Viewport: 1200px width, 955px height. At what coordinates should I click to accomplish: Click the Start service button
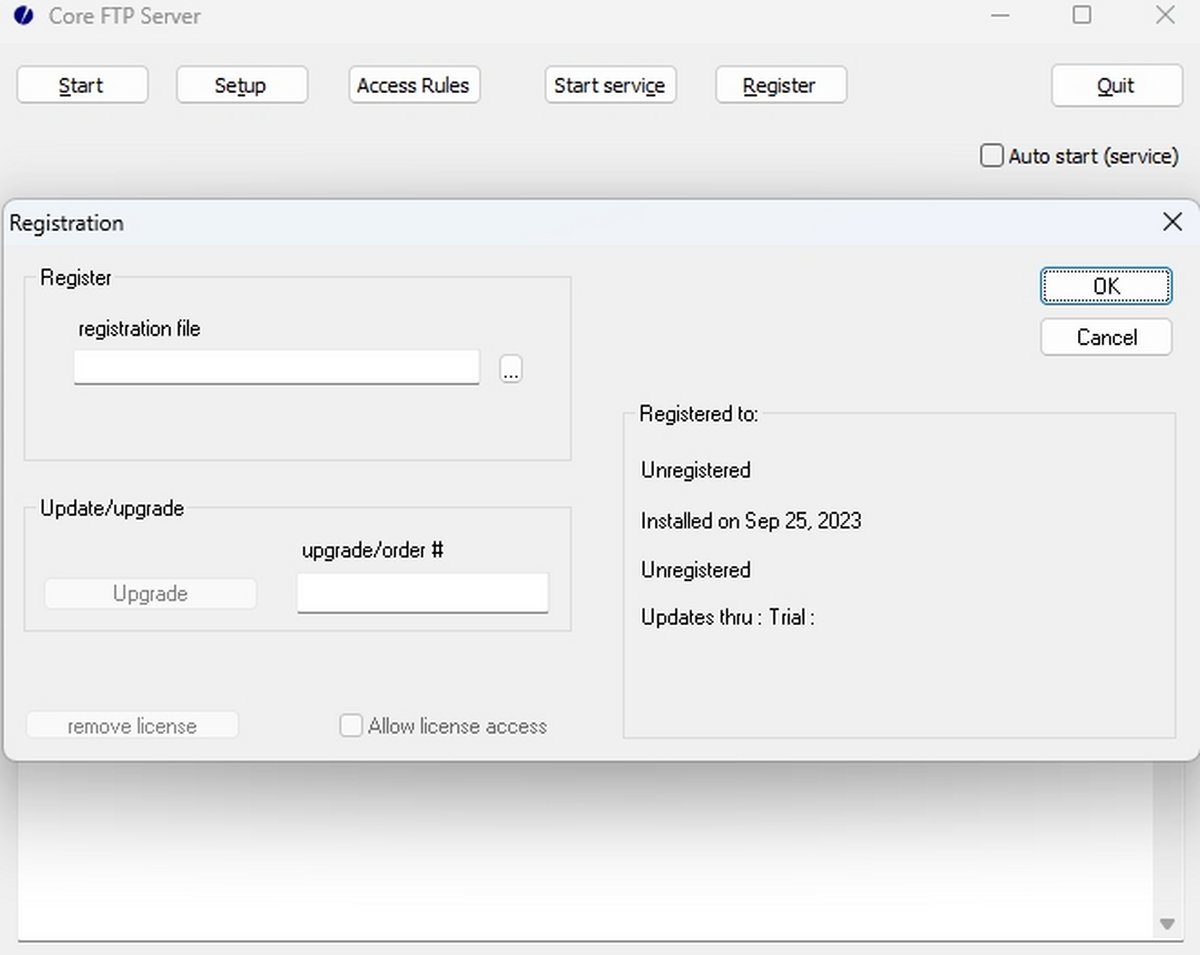point(609,85)
